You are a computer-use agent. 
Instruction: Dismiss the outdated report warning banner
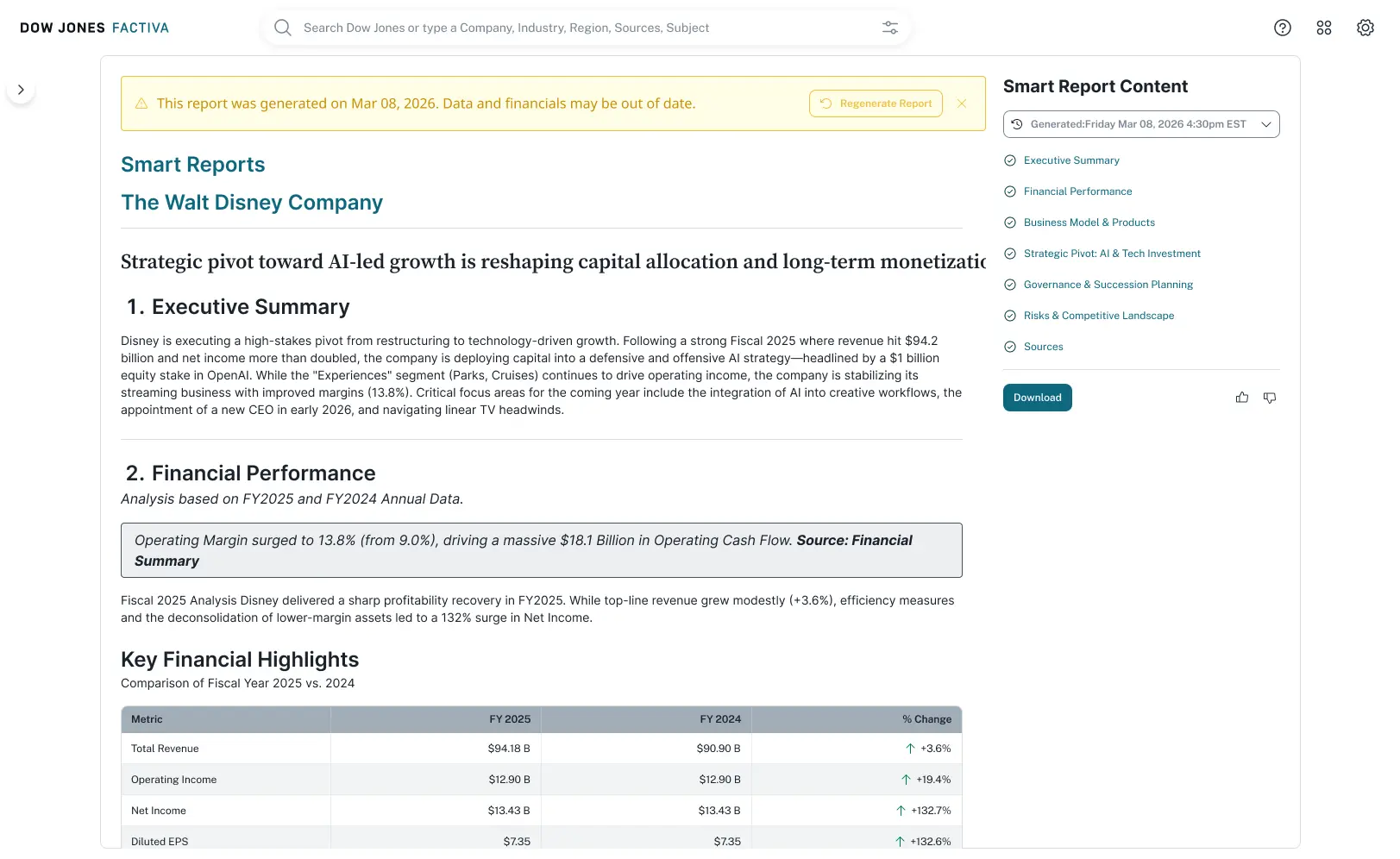point(962,103)
